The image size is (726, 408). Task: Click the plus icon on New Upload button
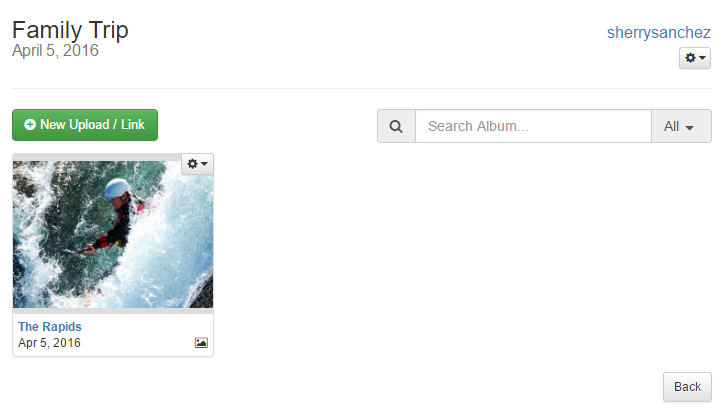pos(30,125)
